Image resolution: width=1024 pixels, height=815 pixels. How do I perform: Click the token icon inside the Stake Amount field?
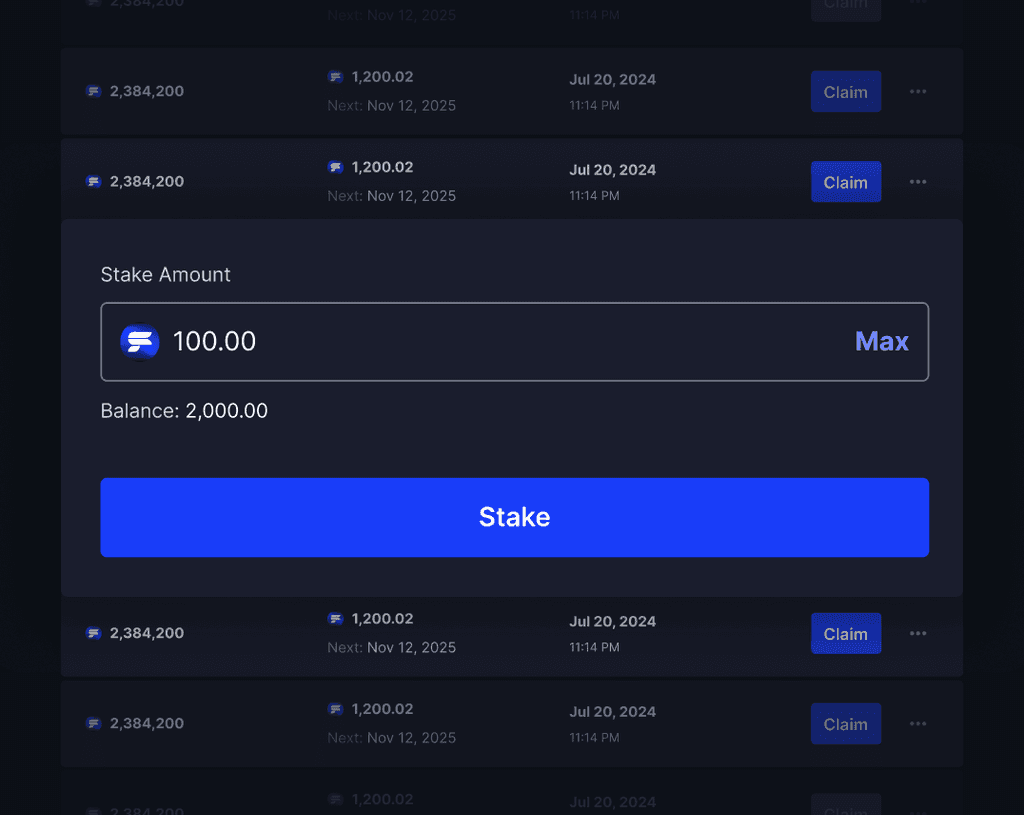[139, 341]
